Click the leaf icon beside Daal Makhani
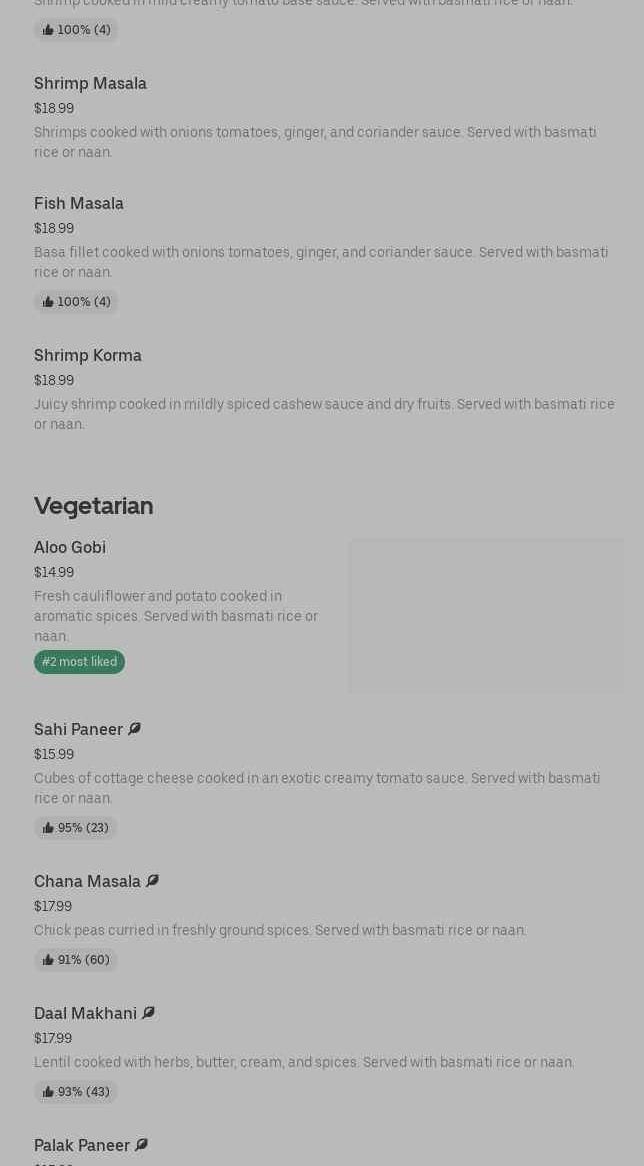This screenshot has width=644, height=1166. point(148,1013)
